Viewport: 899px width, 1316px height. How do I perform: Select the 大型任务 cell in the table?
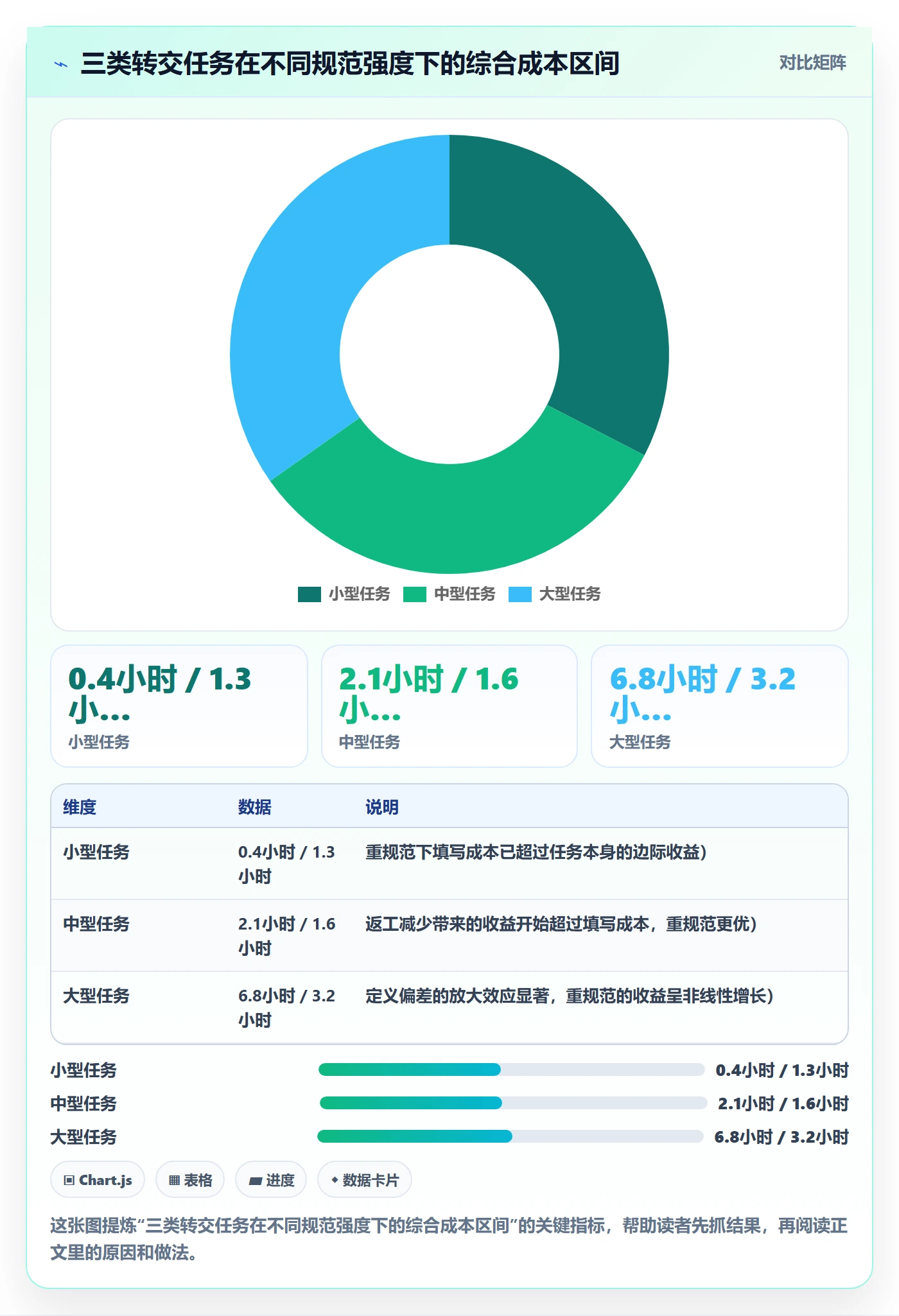click(96, 996)
